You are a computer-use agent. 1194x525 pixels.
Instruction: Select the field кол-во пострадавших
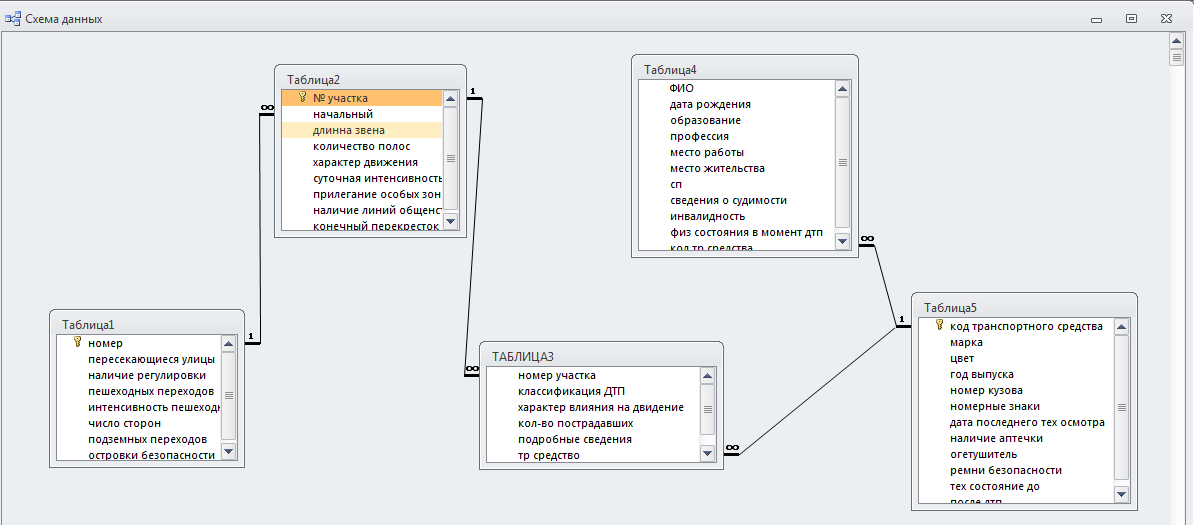pyautogui.click(x=593, y=423)
